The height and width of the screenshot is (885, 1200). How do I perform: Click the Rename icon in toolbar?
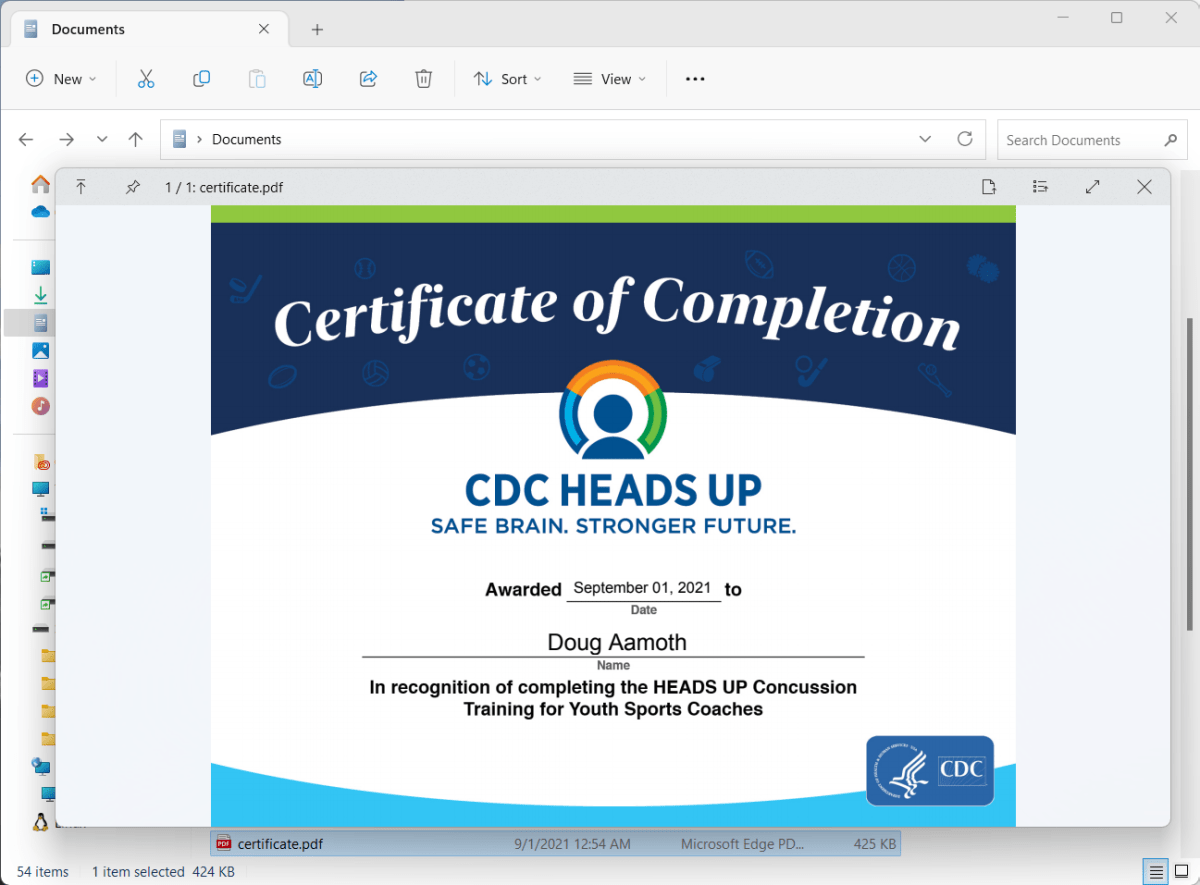tap(312, 79)
